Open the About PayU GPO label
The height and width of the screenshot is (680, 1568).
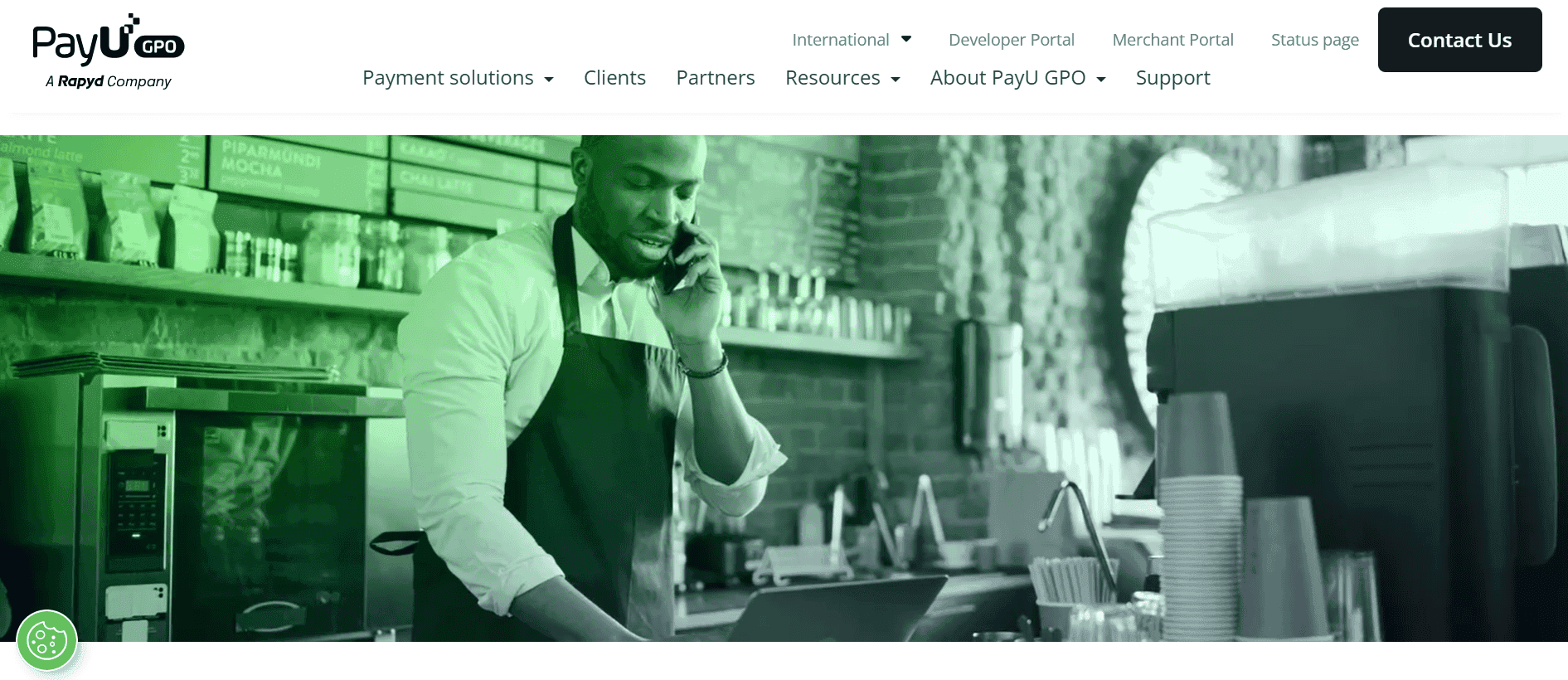1007,78
